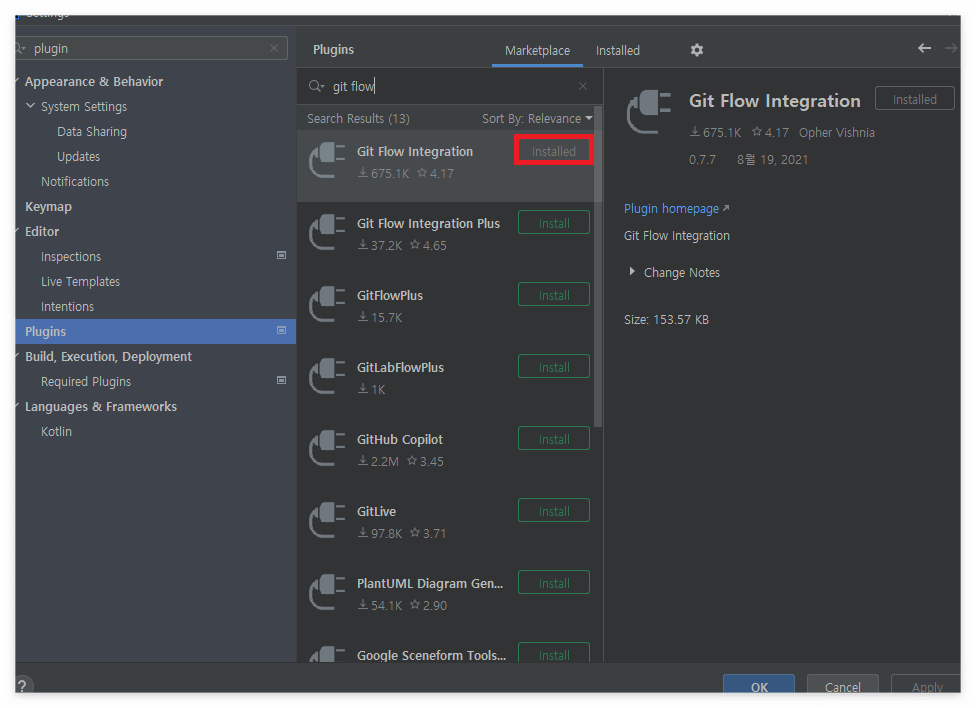Open the Sort By: Relevance dropdown
This screenshot has width=976, height=708.
(537, 118)
